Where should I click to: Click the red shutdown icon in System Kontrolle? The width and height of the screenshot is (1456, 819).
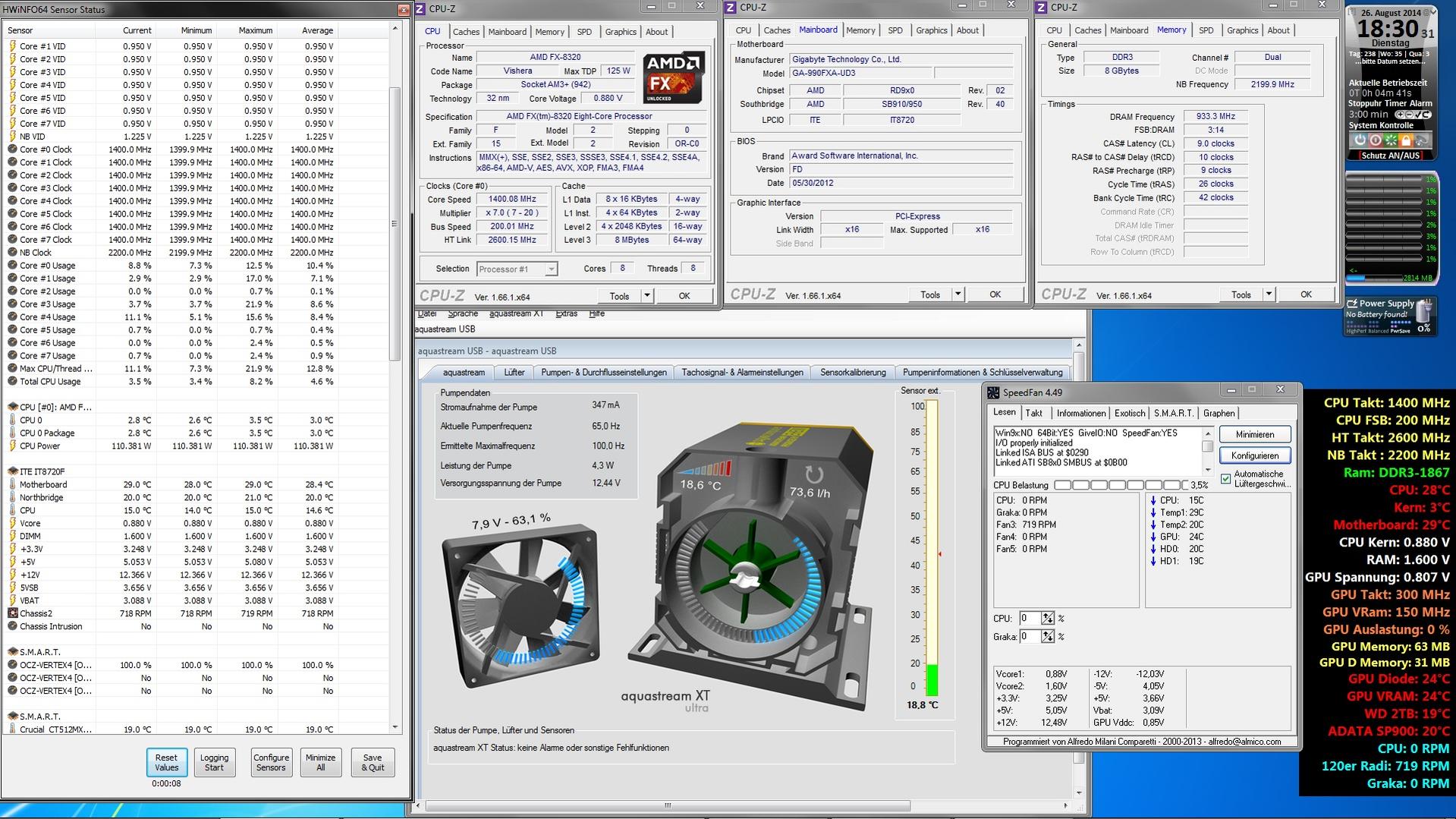click(1376, 140)
